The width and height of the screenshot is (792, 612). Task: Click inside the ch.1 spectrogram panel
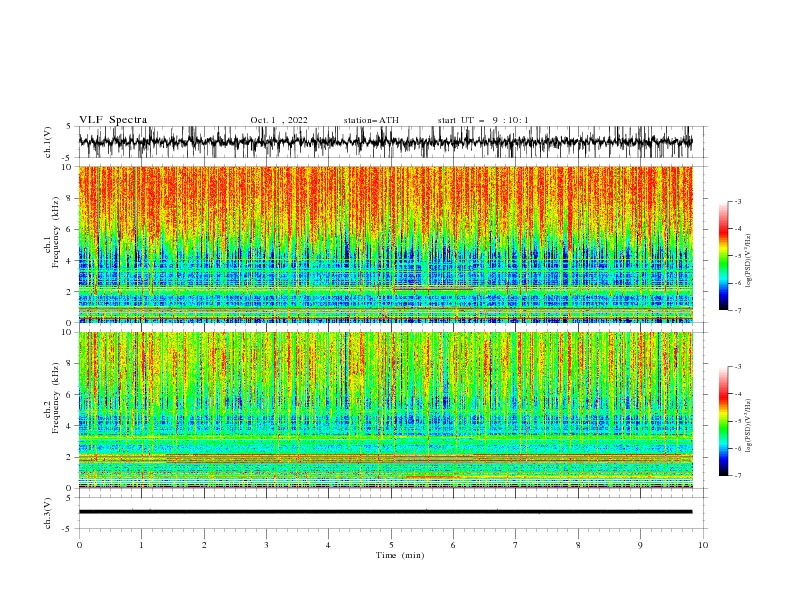point(385,244)
